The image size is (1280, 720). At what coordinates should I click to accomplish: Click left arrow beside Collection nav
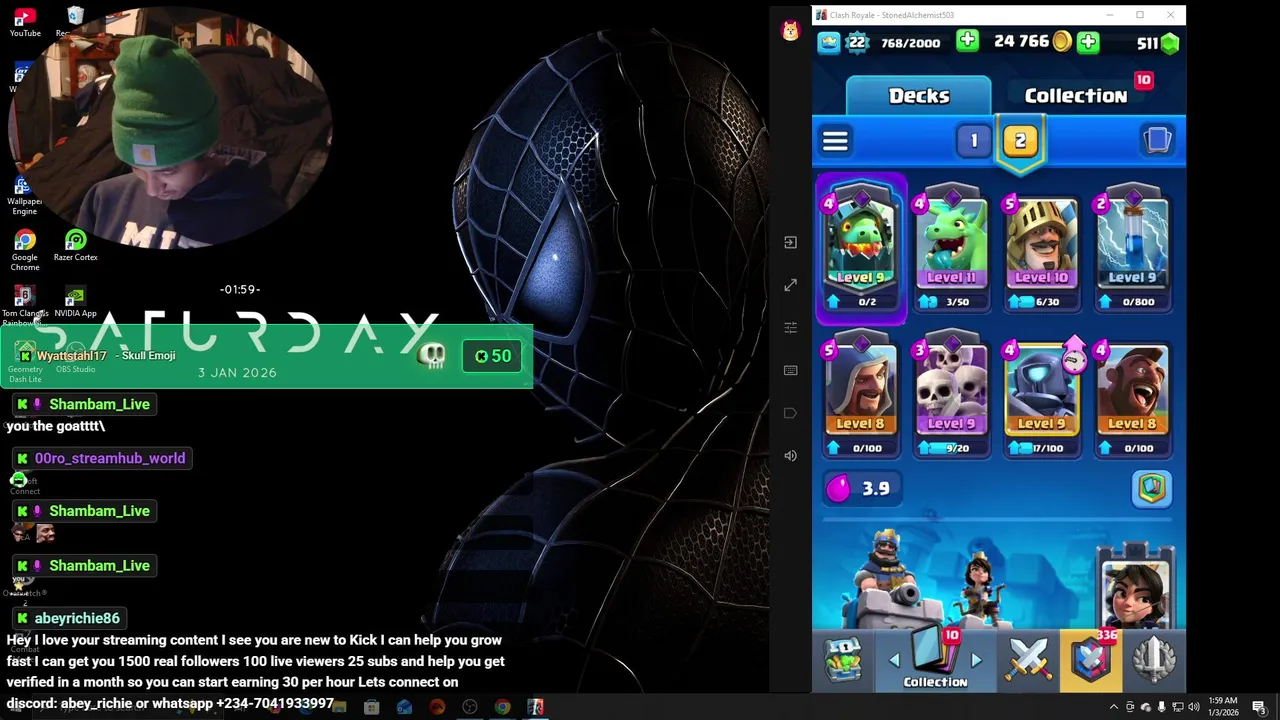894,660
